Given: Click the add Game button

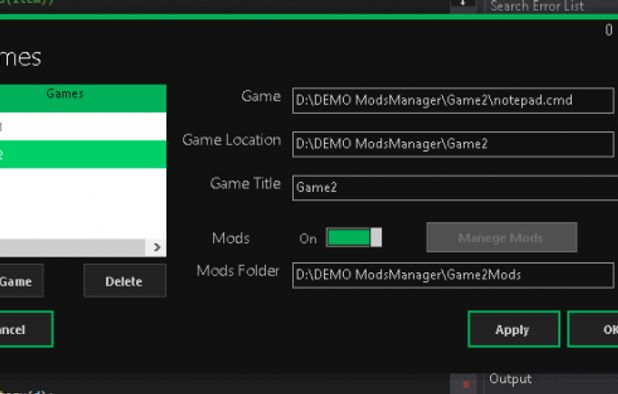Looking at the screenshot, I should point(21,281).
